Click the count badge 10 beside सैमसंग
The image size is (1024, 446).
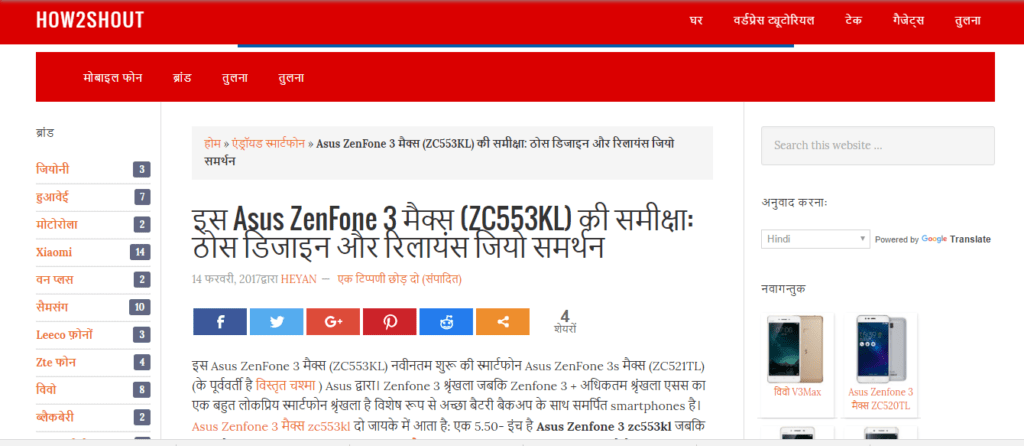pos(140,307)
